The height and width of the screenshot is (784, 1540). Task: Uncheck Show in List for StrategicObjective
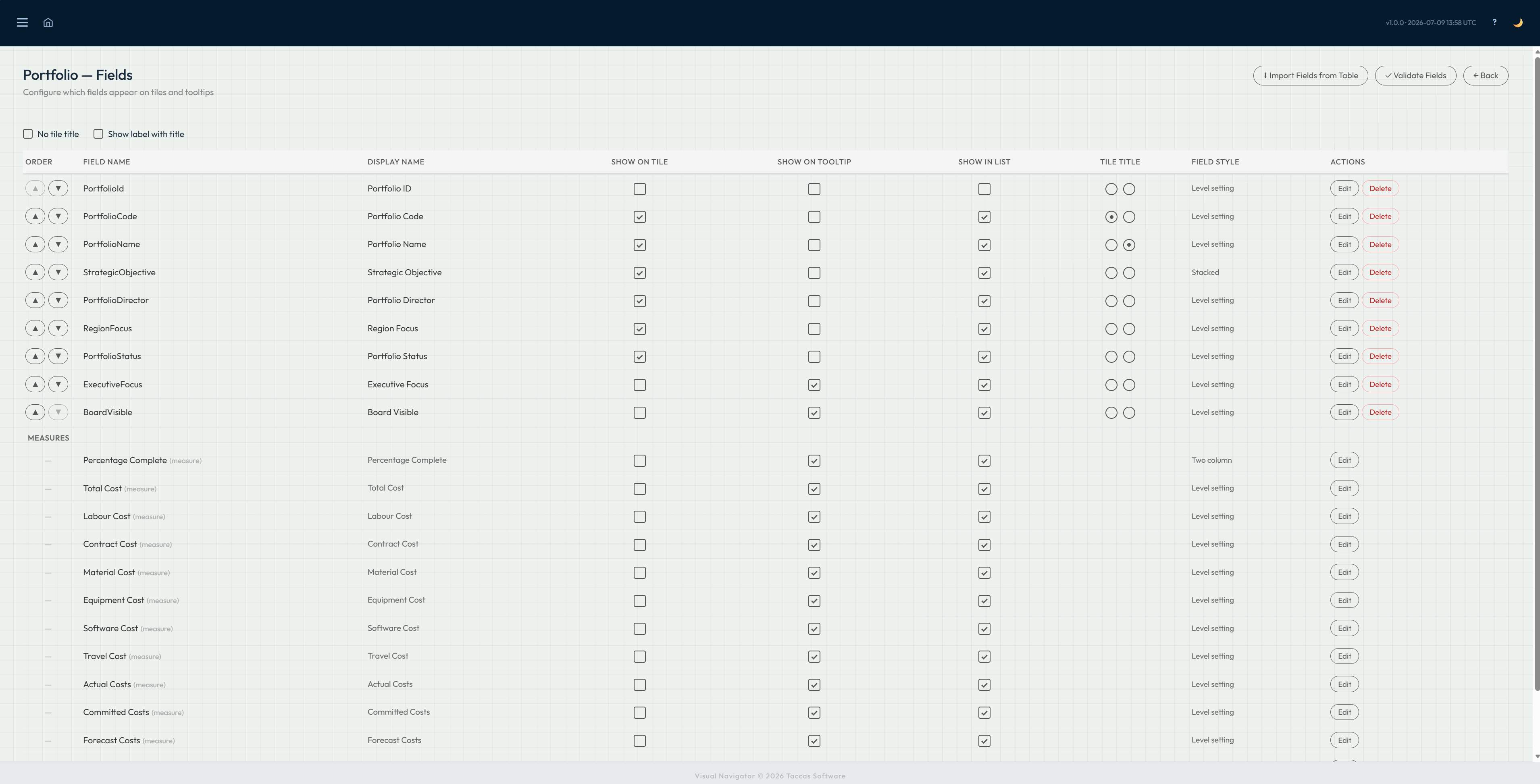click(984, 273)
